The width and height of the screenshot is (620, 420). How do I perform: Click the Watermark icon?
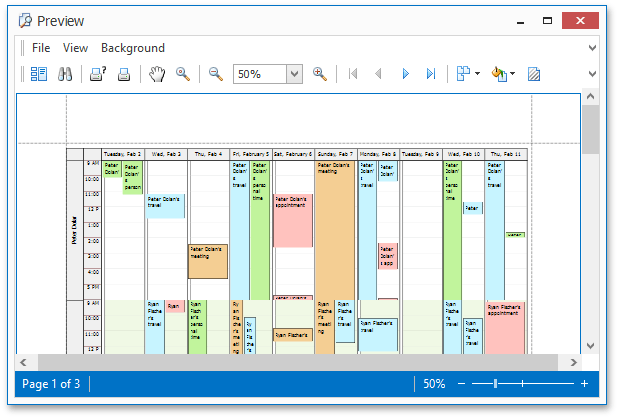[534, 74]
